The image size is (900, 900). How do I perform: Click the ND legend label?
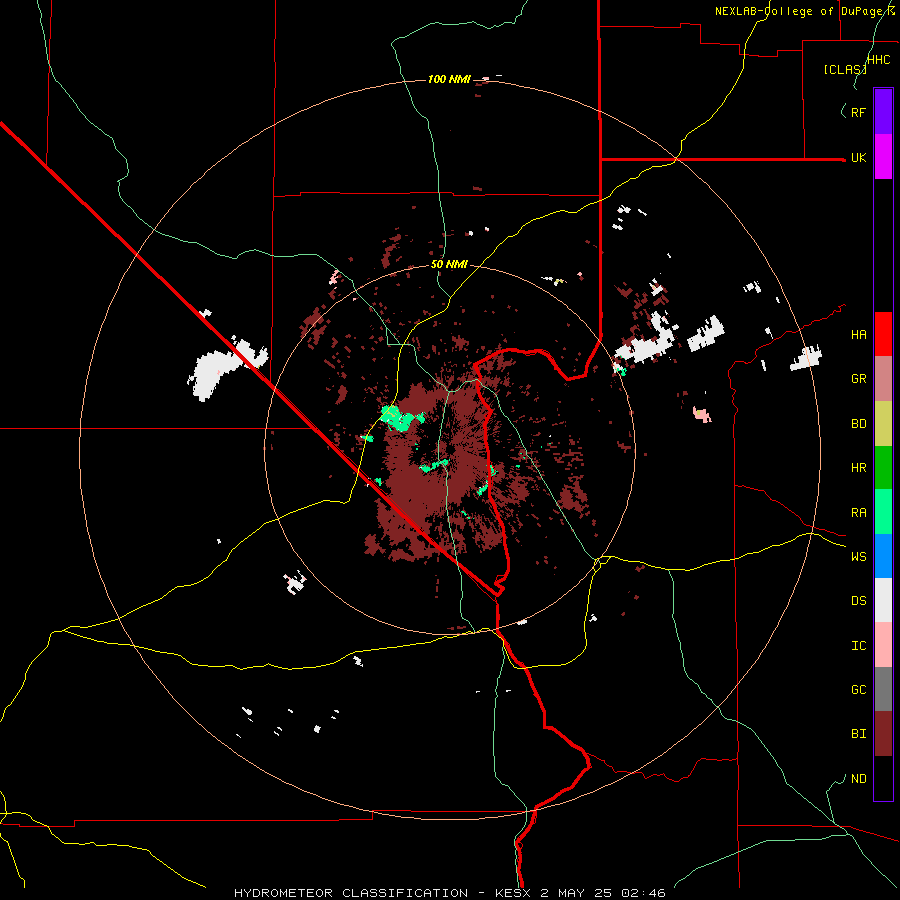pyautogui.click(x=858, y=779)
